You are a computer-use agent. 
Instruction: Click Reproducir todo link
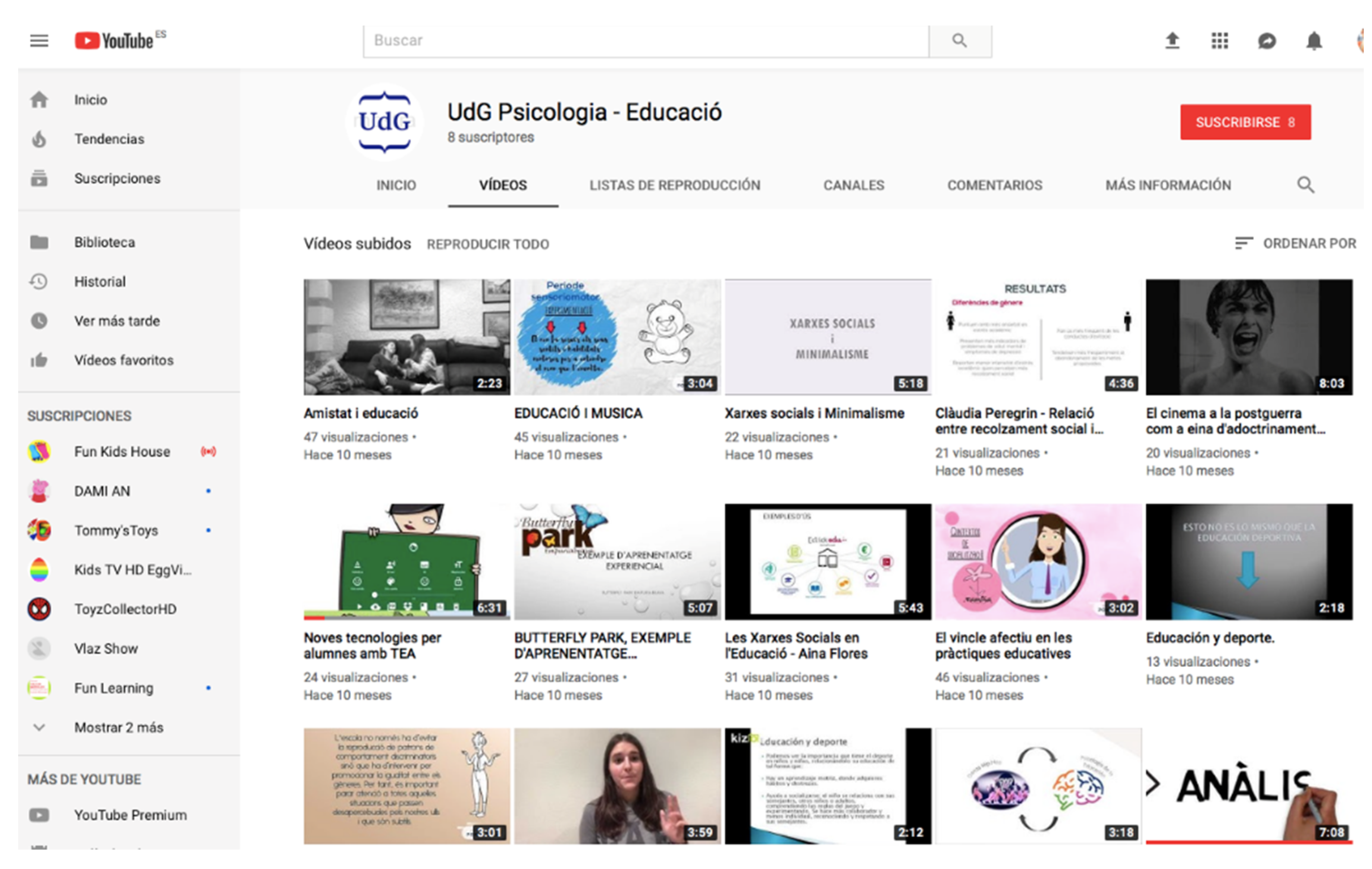[x=488, y=244]
